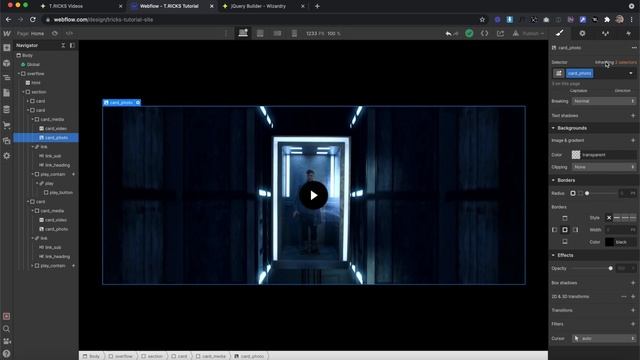The height and width of the screenshot is (360, 640).
Task: Select the desktop breakpoint icon
Action: [x=243, y=33]
